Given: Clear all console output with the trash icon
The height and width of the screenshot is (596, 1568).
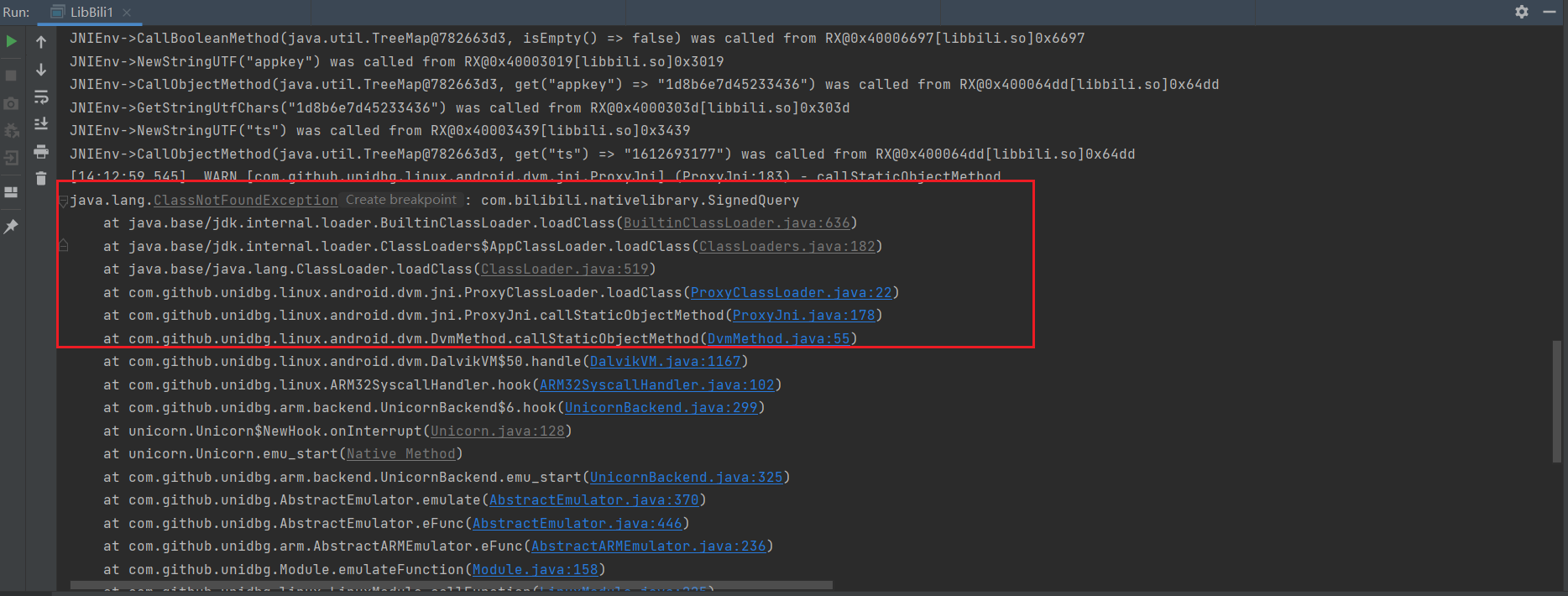Looking at the screenshot, I should pos(41,178).
